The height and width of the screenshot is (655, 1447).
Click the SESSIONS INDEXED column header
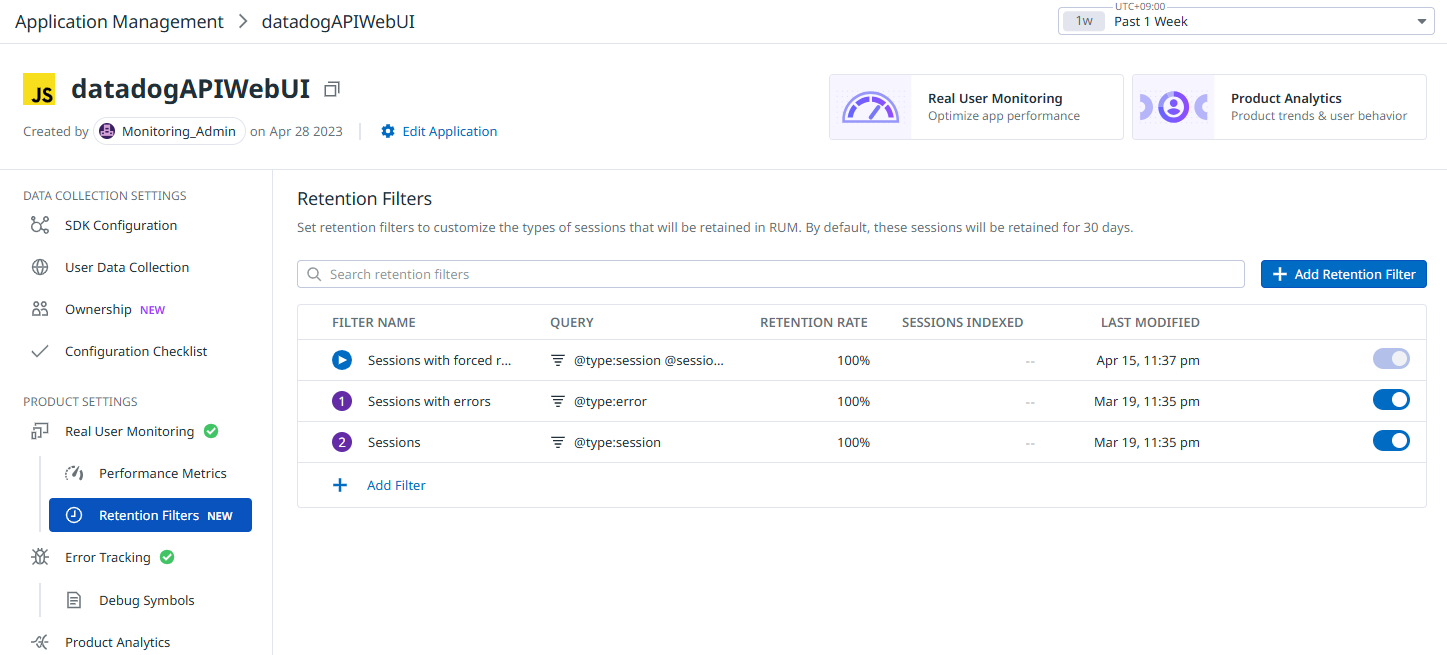962,322
